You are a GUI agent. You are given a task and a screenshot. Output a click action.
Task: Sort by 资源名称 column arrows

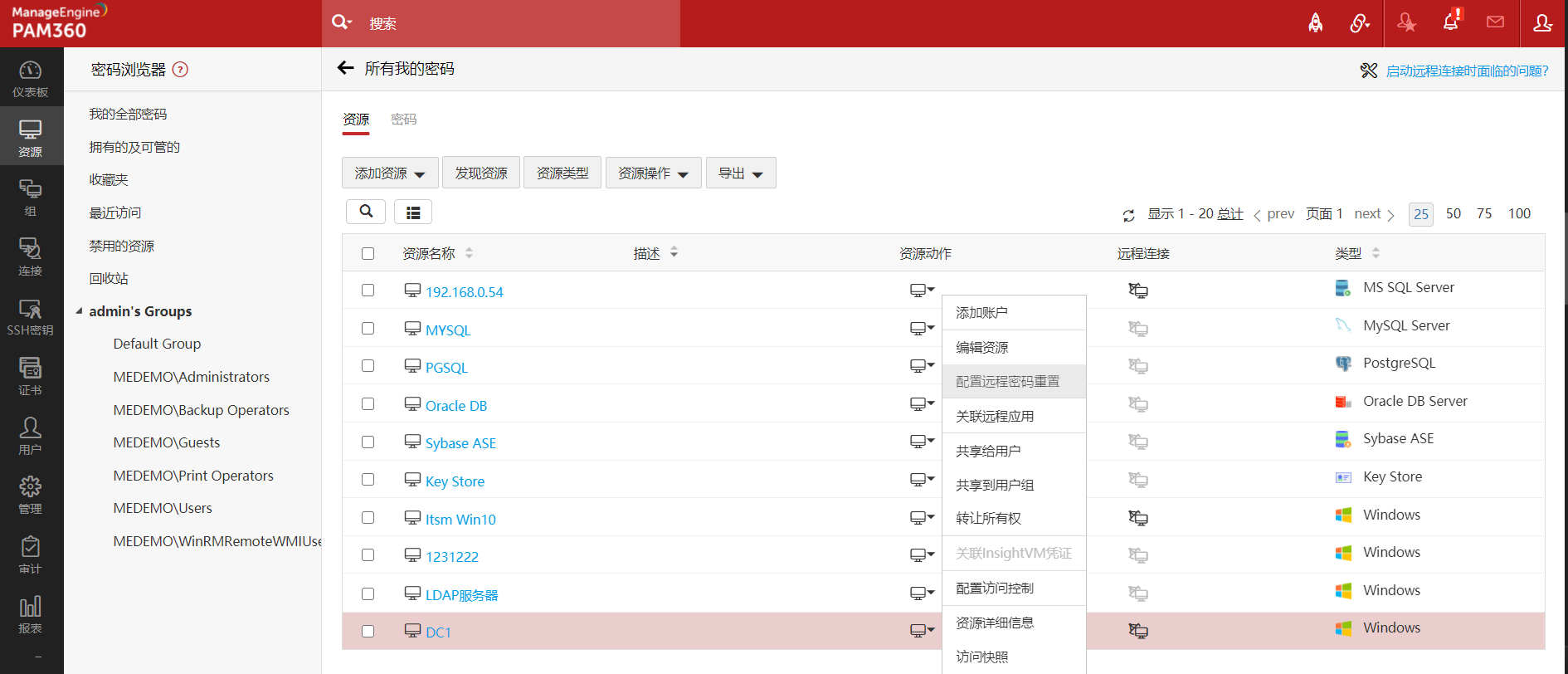(469, 253)
